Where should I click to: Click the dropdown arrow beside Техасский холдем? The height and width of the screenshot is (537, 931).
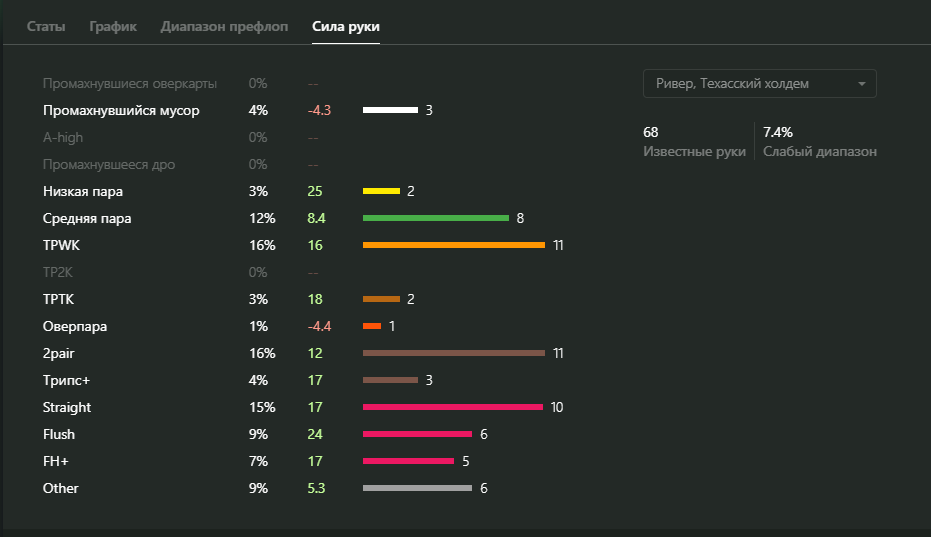(861, 84)
